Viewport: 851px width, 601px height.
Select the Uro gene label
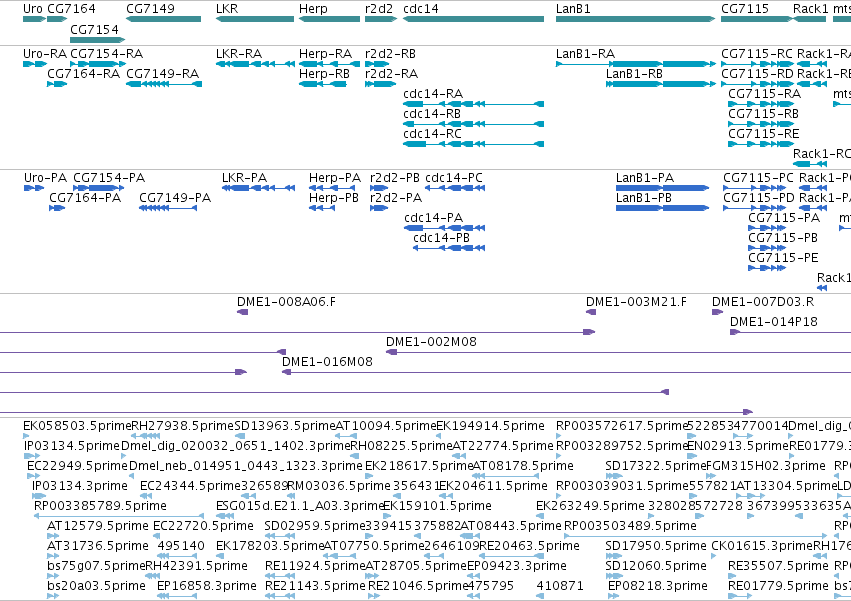pos(33,9)
